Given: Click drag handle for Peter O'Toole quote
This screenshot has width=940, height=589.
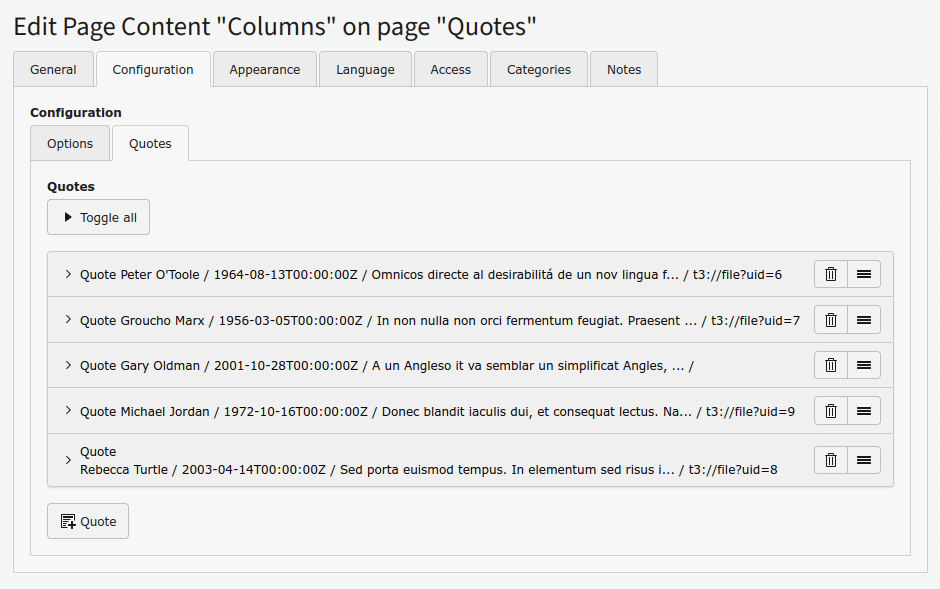Looking at the screenshot, I should click(864, 274).
